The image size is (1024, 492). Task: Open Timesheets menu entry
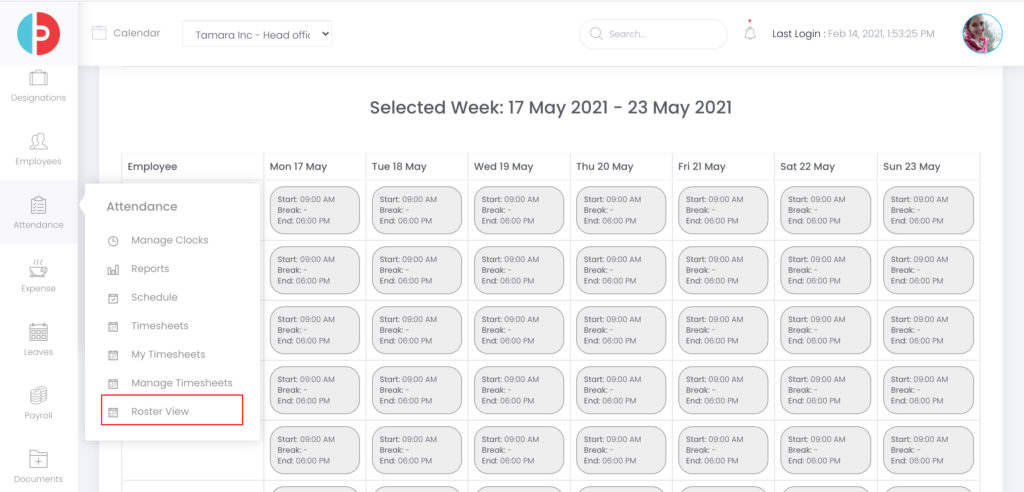[x=159, y=326]
